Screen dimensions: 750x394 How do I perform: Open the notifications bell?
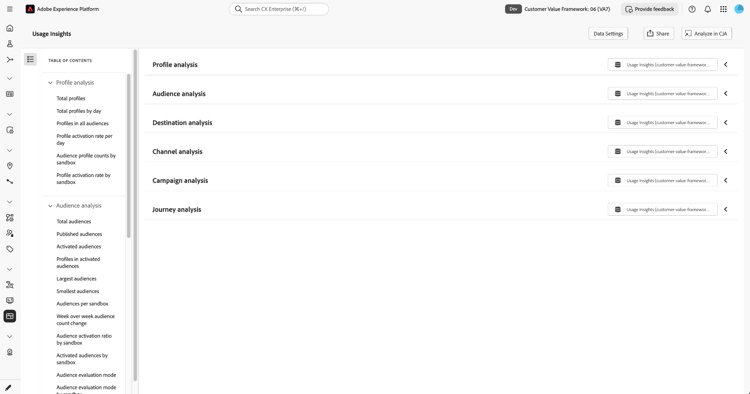[707, 9]
